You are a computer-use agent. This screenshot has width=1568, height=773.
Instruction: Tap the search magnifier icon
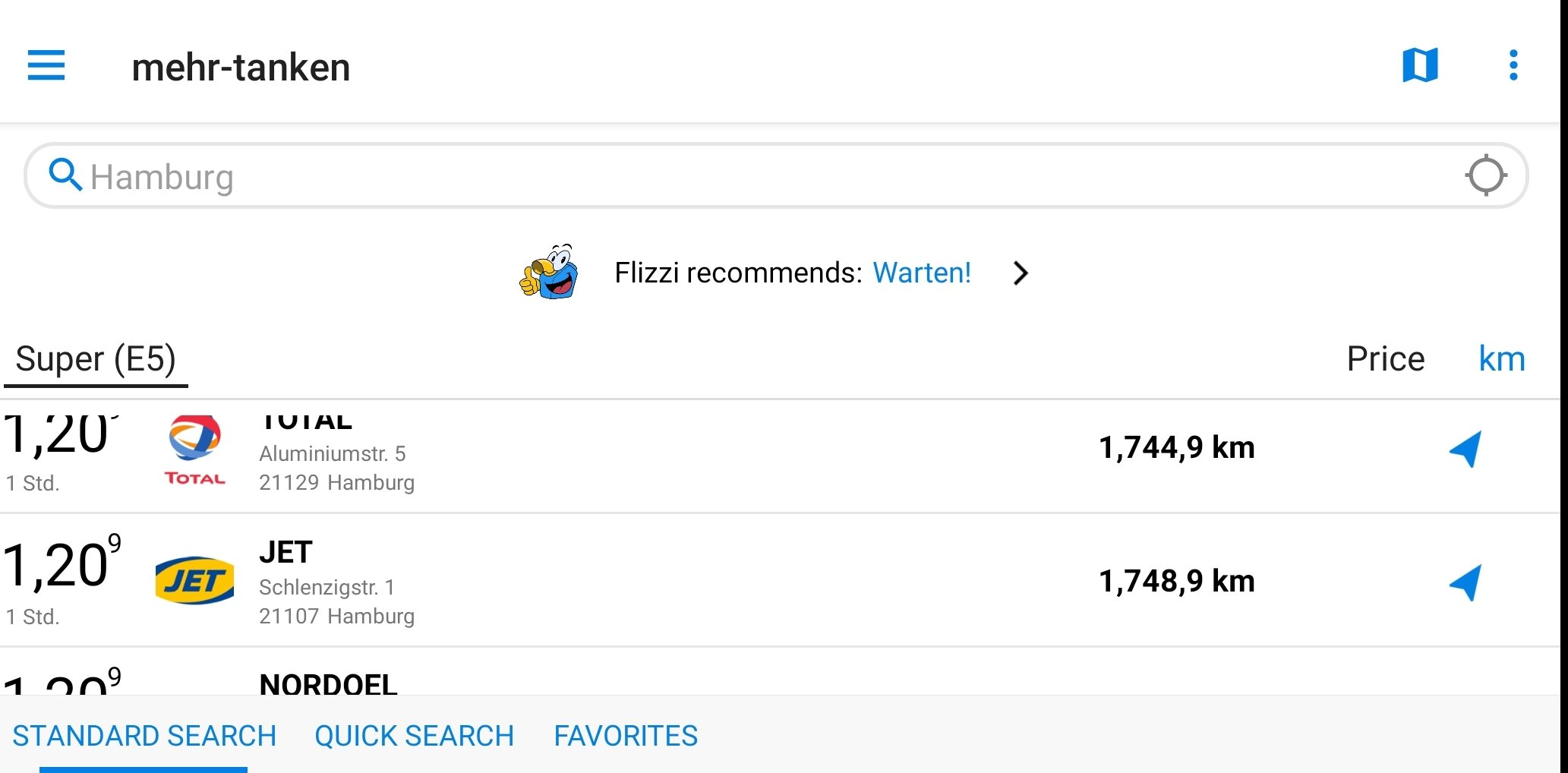(65, 175)
